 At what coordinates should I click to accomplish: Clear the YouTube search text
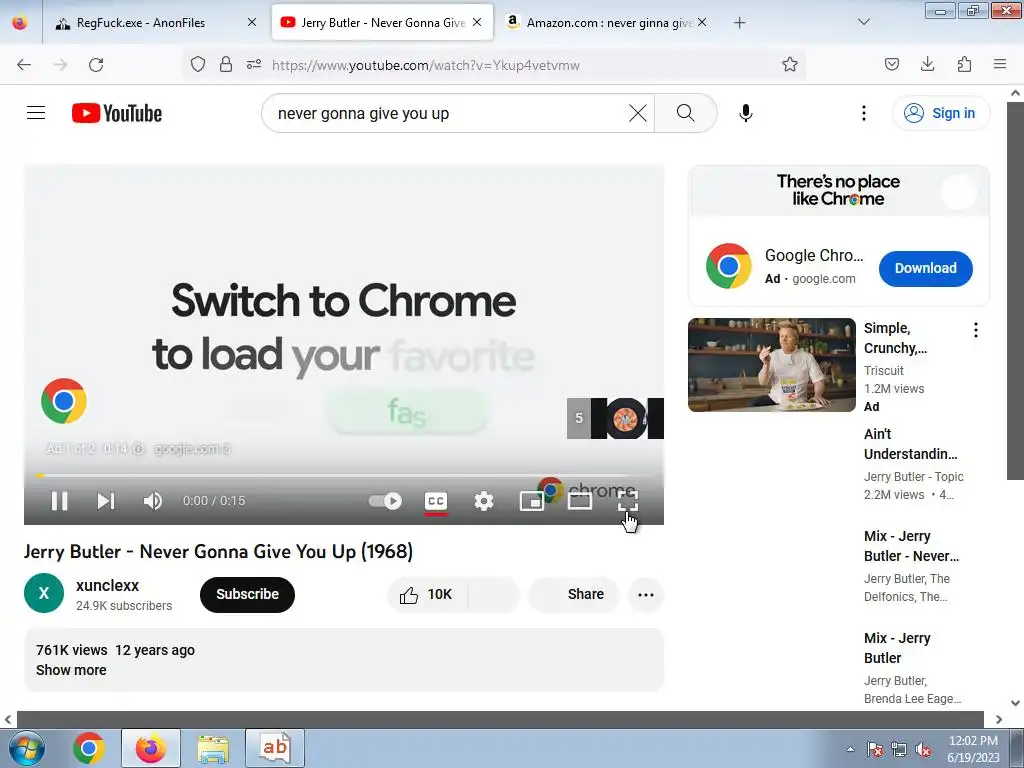pos(637,113)
